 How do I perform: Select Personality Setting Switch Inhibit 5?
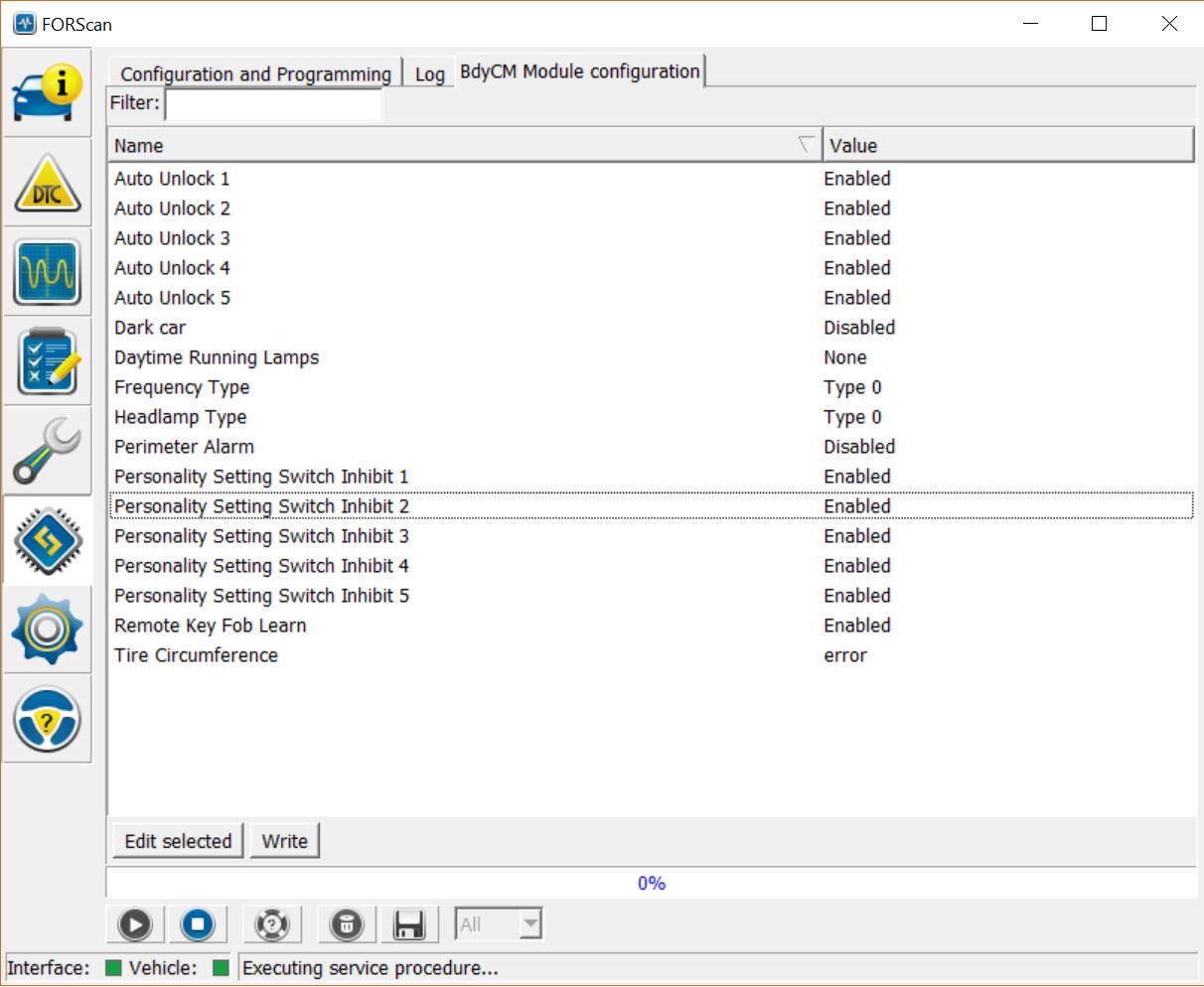[x=652, y=596]
